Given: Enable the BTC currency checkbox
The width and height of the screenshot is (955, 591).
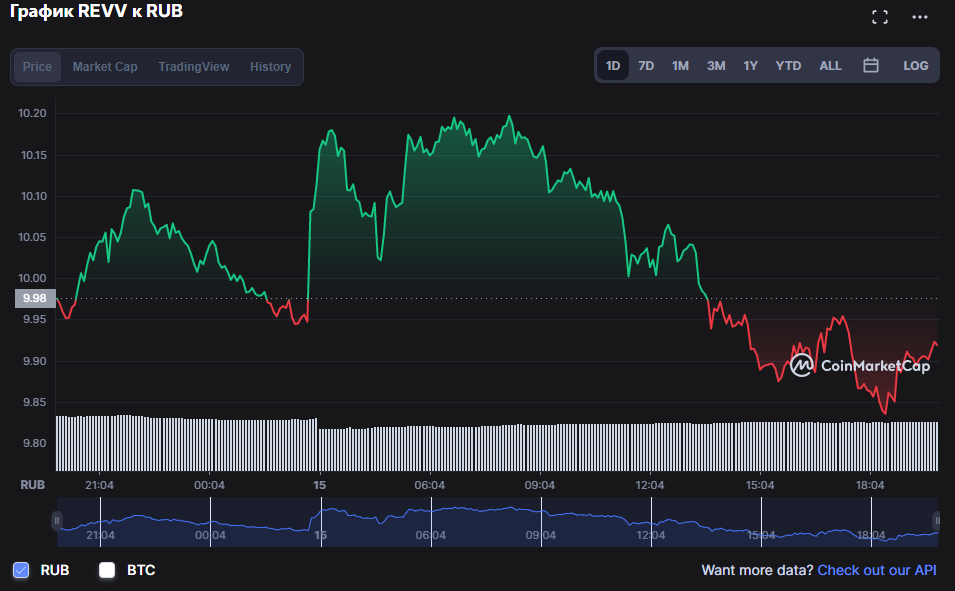Looking at the screenshot, I should click(107, 570).
